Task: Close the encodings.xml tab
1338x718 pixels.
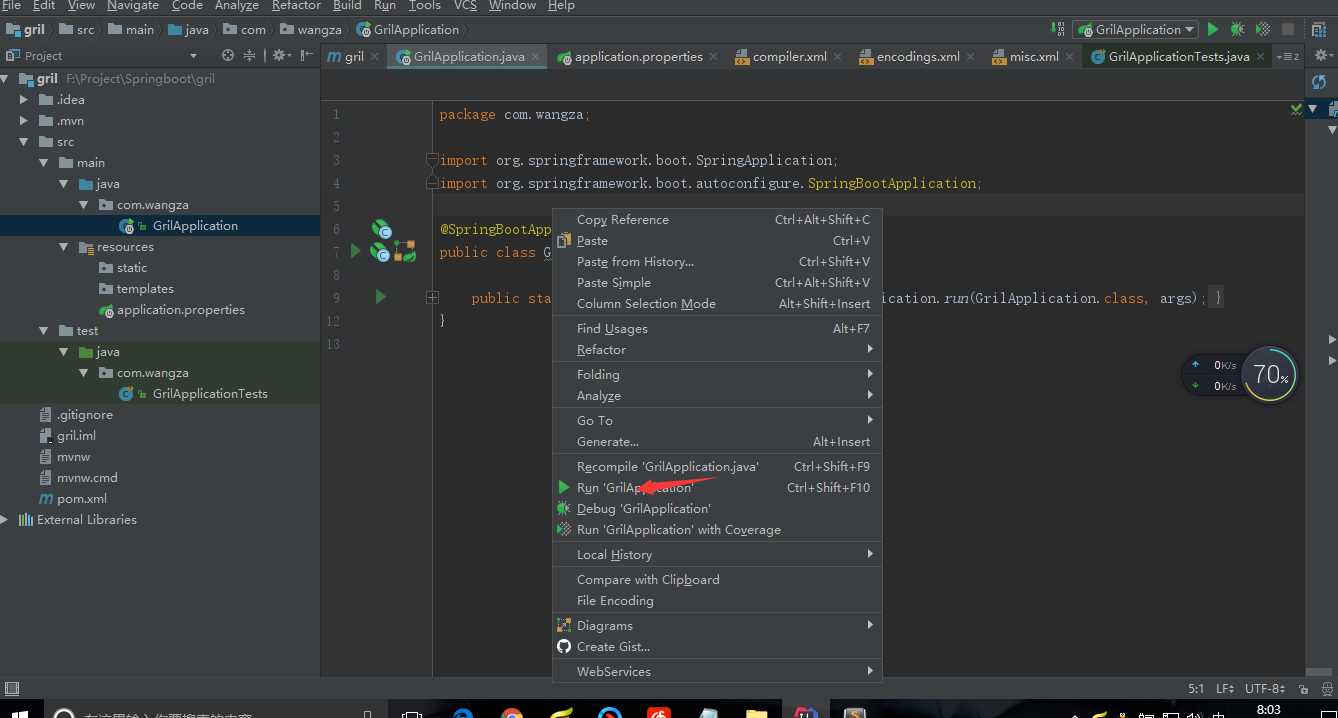Action: pyautogui.click(x=970, y=57)
